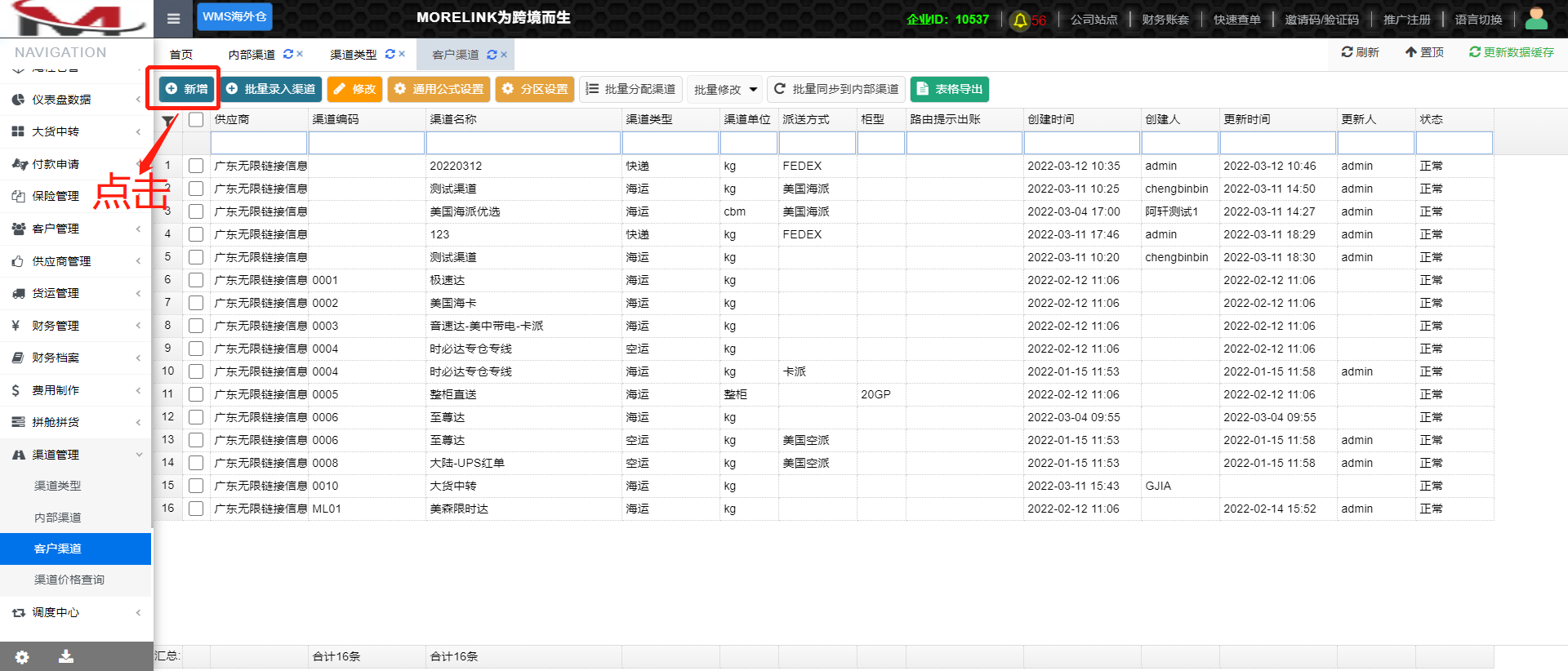Click the 渠道名称 filter input field
Viewport: 1568px width, 671px height.
pyautogui.click(x=523, y=143)
